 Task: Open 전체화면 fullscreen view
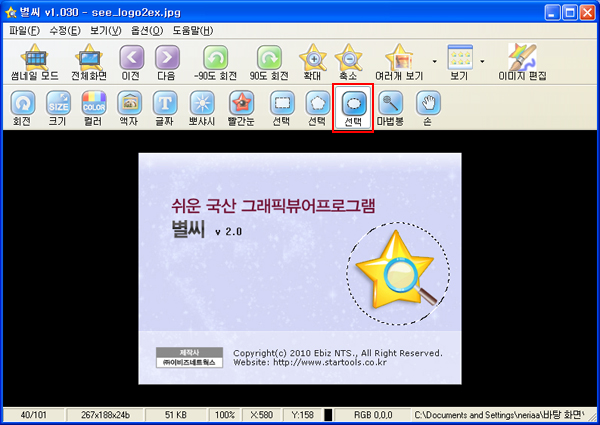click(89, 62)
